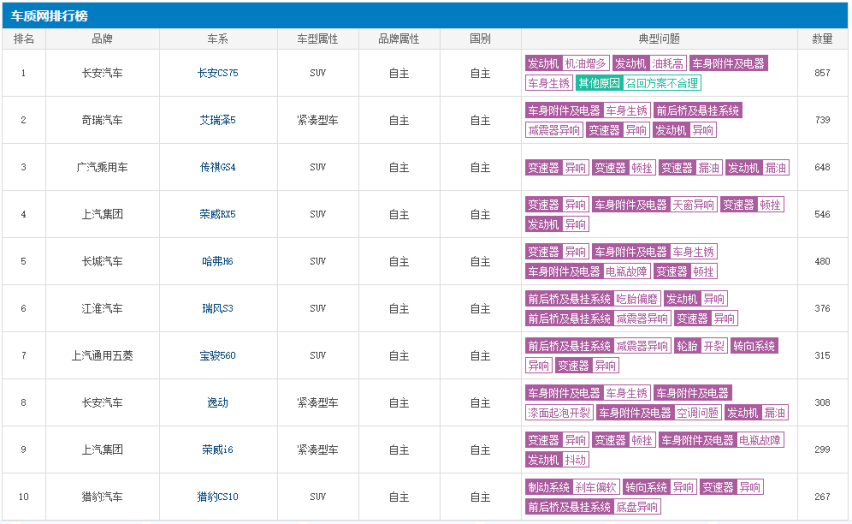
Task: Select the 空调问题 tag in 逸动 row
Action: click(x=698, y=413)
